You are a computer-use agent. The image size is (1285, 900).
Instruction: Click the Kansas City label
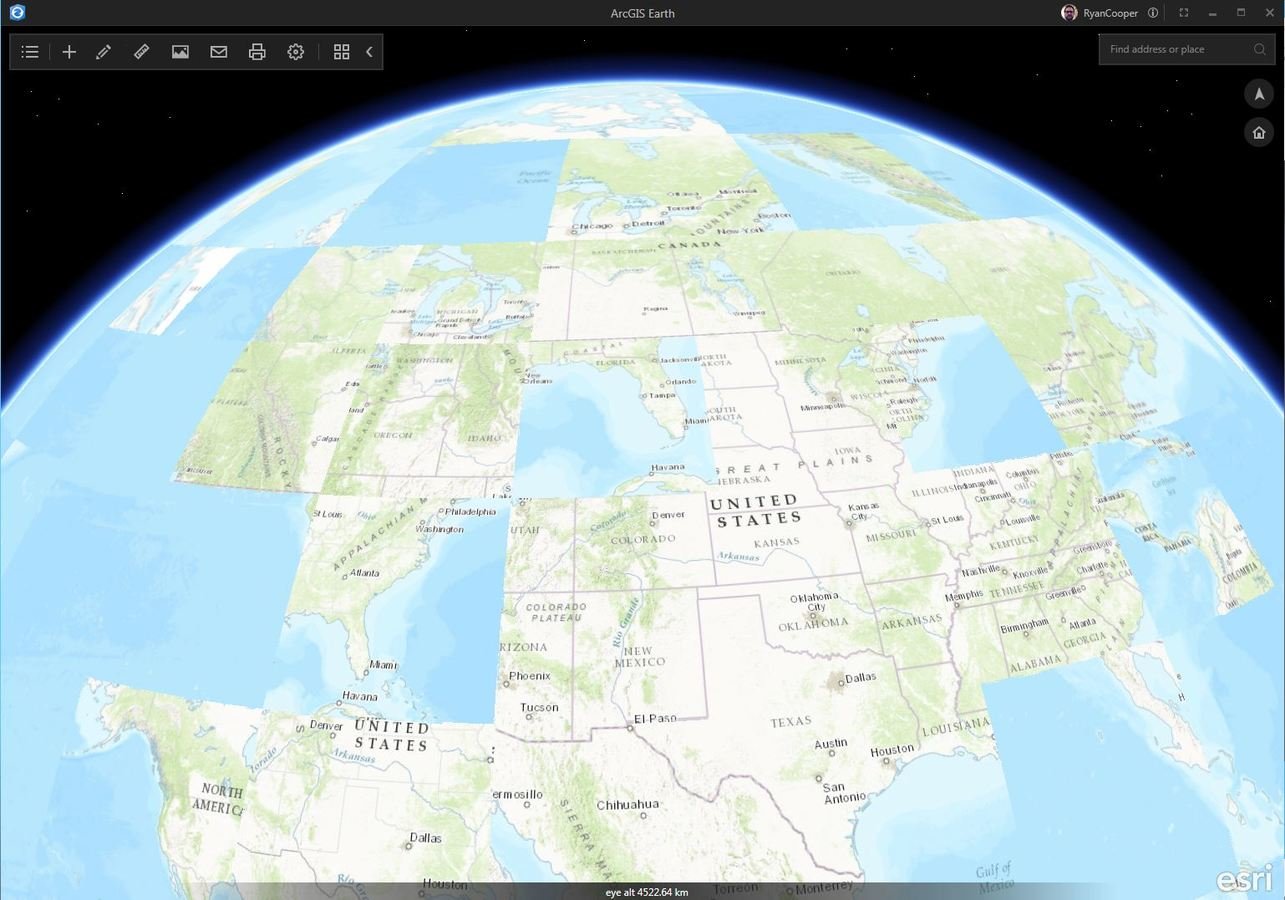(x=863, y=512)
